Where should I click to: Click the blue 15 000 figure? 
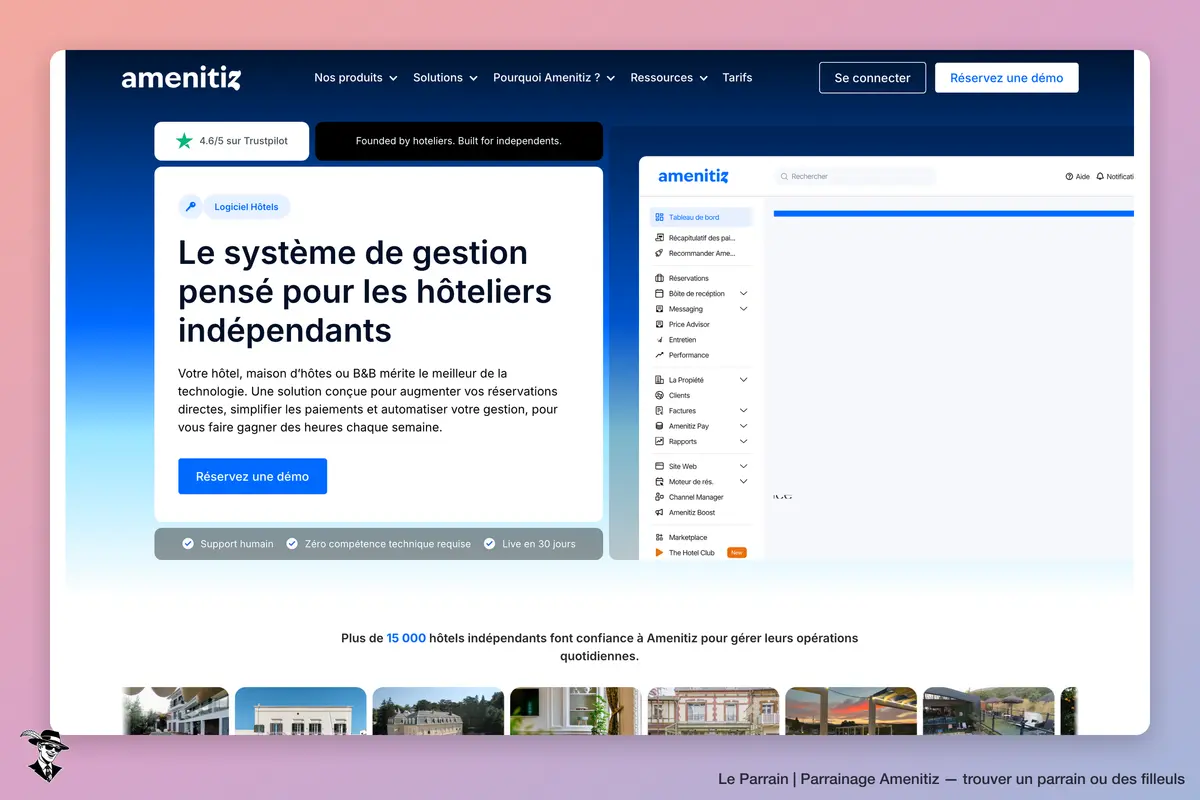coord(406,638)
